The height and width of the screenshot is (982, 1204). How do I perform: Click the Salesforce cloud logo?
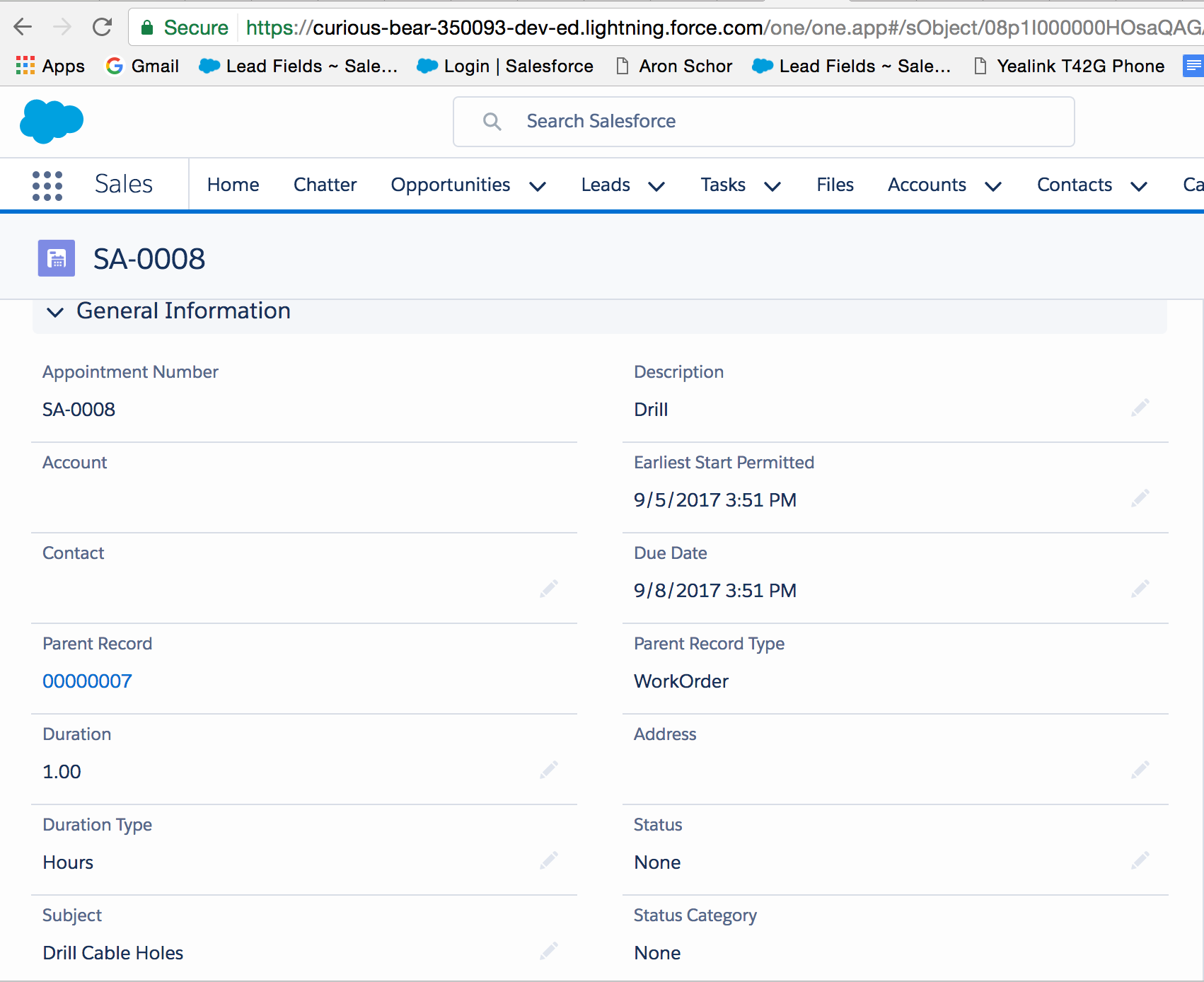pos(52,121)
